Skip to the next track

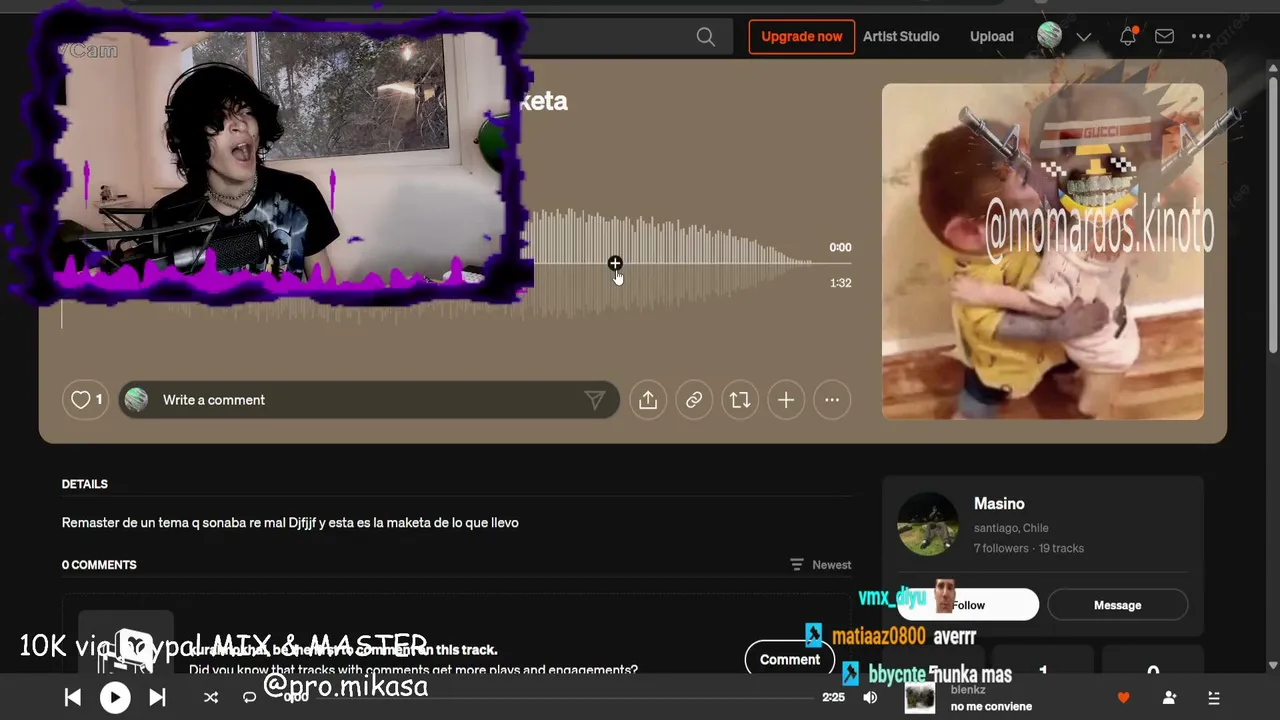click(x=157, y=698)
